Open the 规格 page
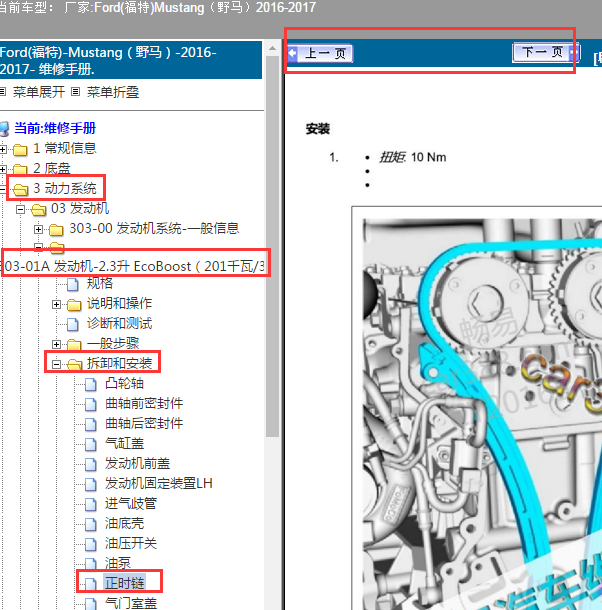Screen dimensions: 602x610 (x=100, y=283)
